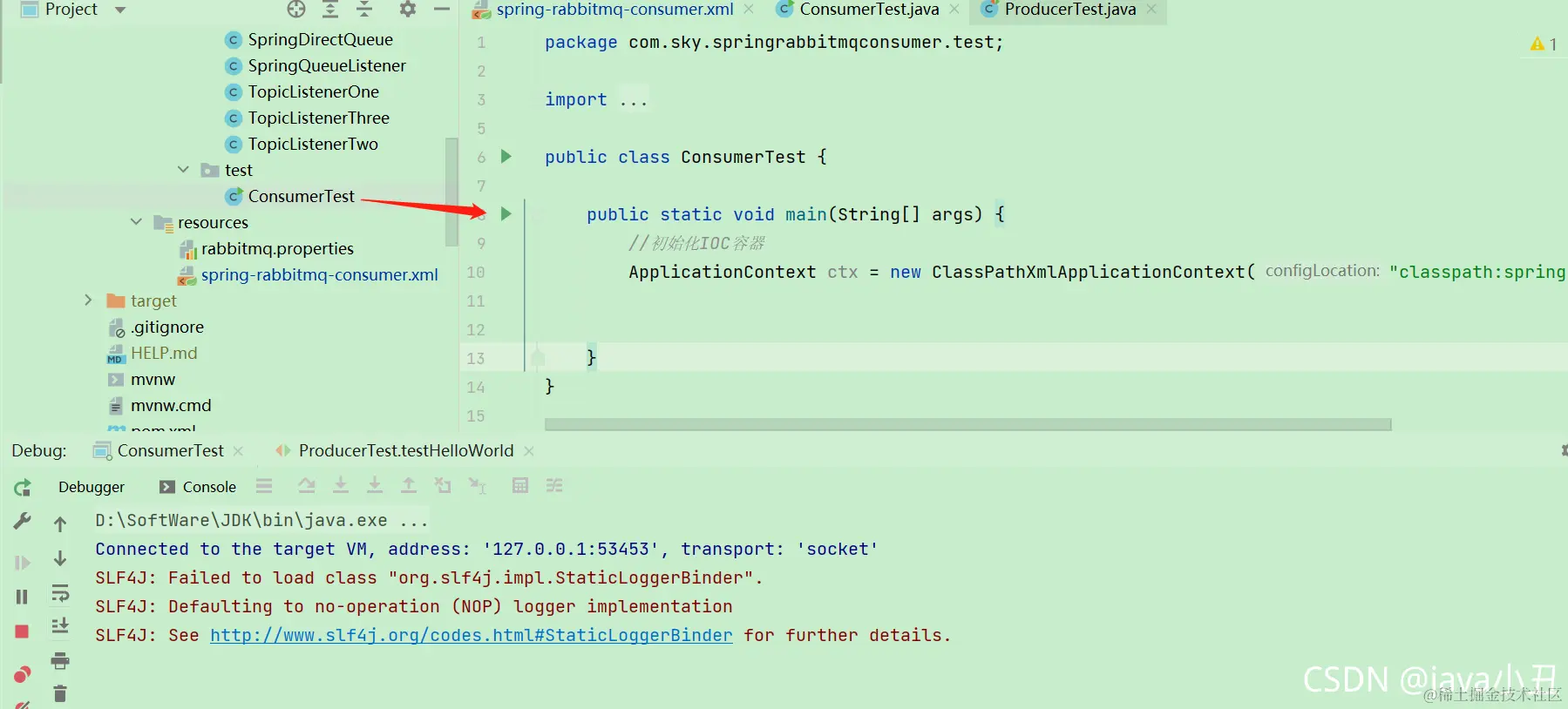Switch to the Debugger tab

point(92,487)
